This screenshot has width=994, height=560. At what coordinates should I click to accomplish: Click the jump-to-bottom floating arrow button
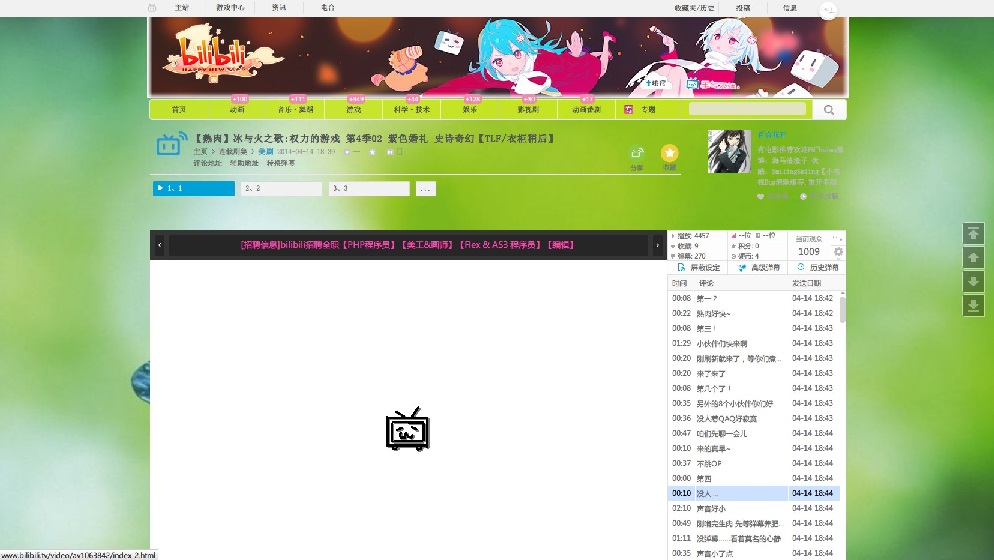tap(973, 306)
